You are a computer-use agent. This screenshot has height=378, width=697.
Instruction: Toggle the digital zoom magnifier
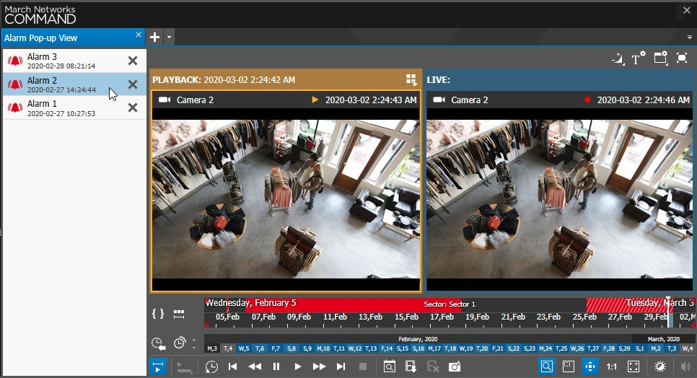tap(547, 367)
